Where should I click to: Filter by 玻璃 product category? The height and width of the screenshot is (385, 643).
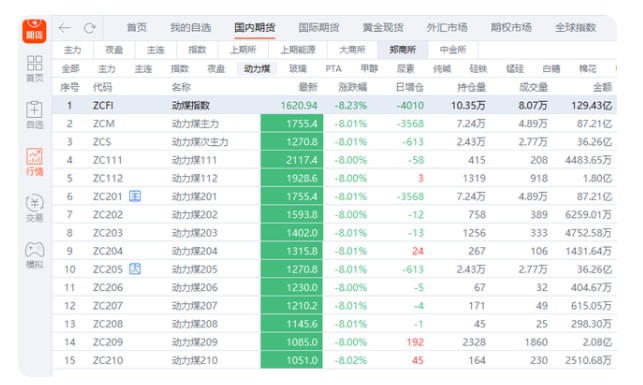tap(298, 68)
